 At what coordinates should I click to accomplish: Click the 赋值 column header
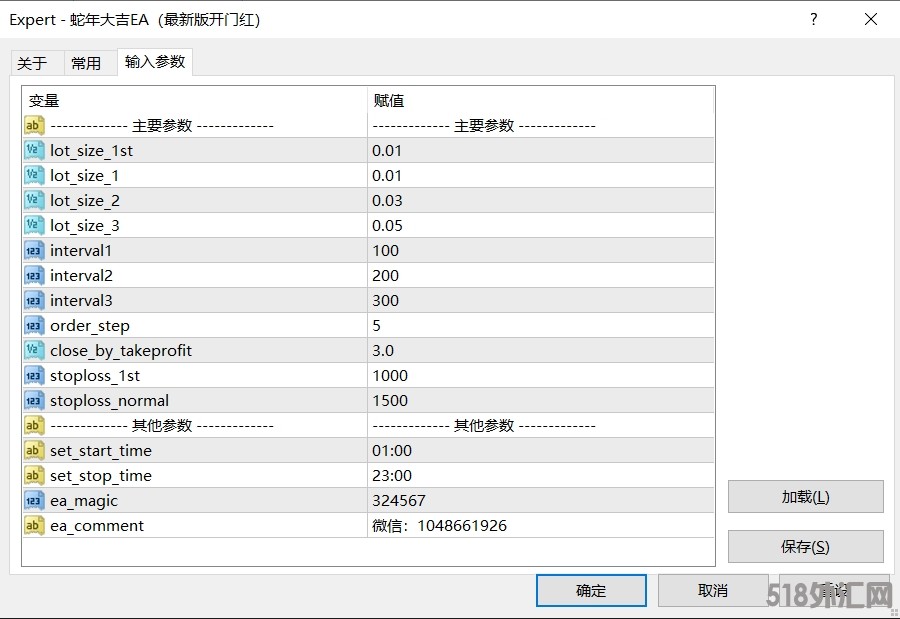[x=541, y=100]
